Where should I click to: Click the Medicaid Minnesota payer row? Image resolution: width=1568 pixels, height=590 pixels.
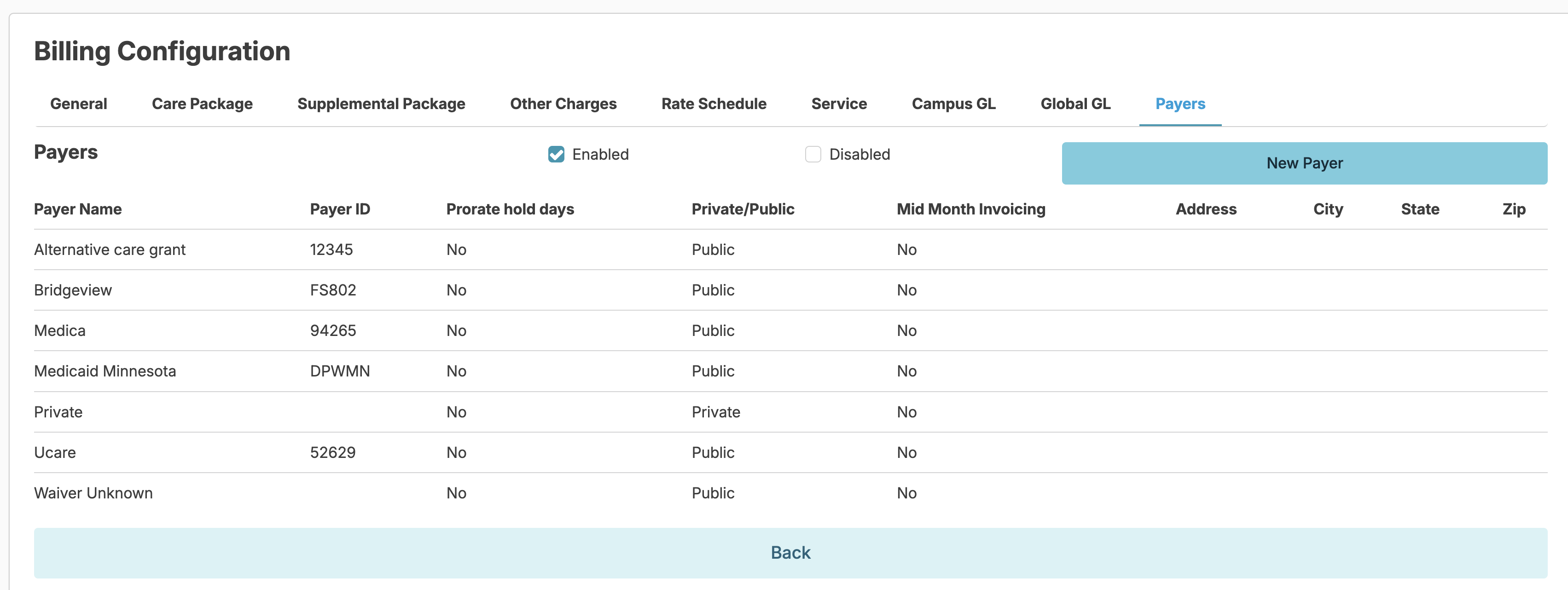[105, 371]
